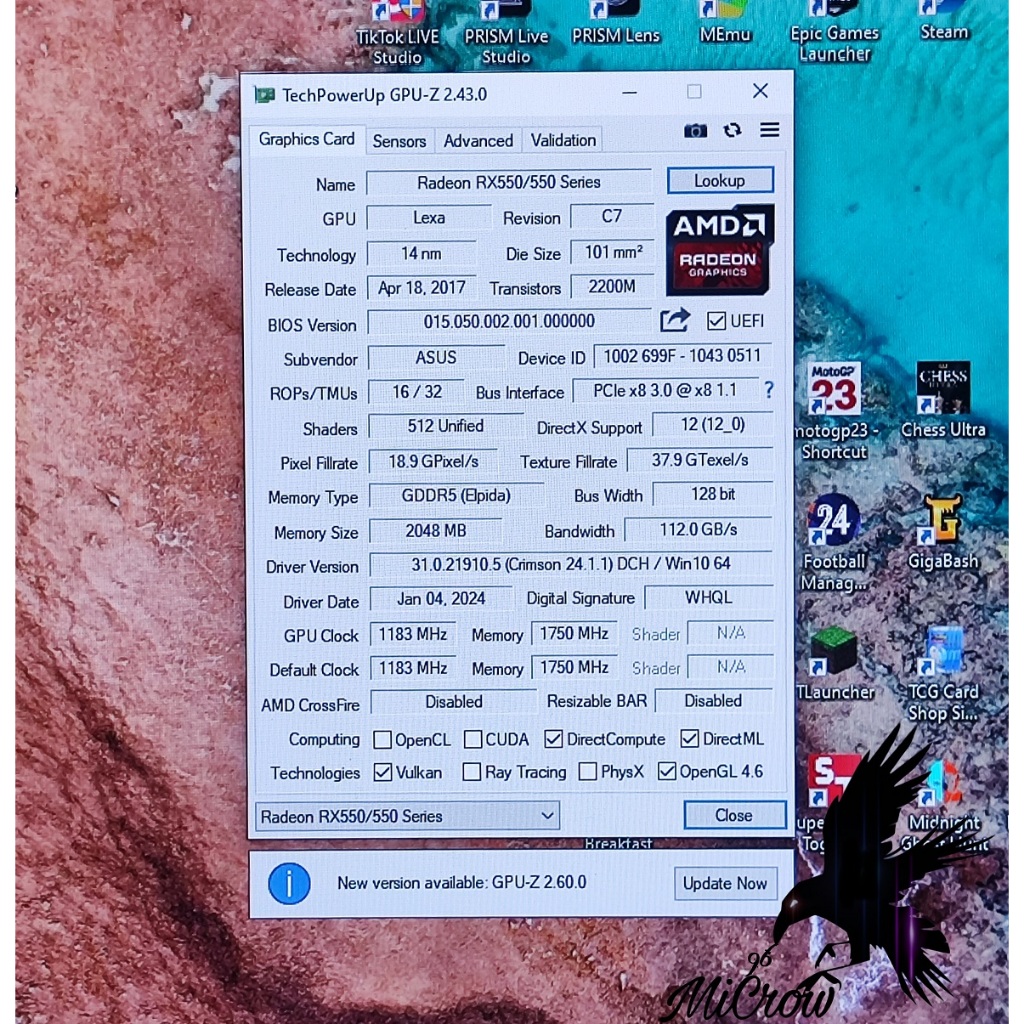1024x1024 pixels.
Task: Open Epic Games Launcher shortcut
Action: (835, 33)
